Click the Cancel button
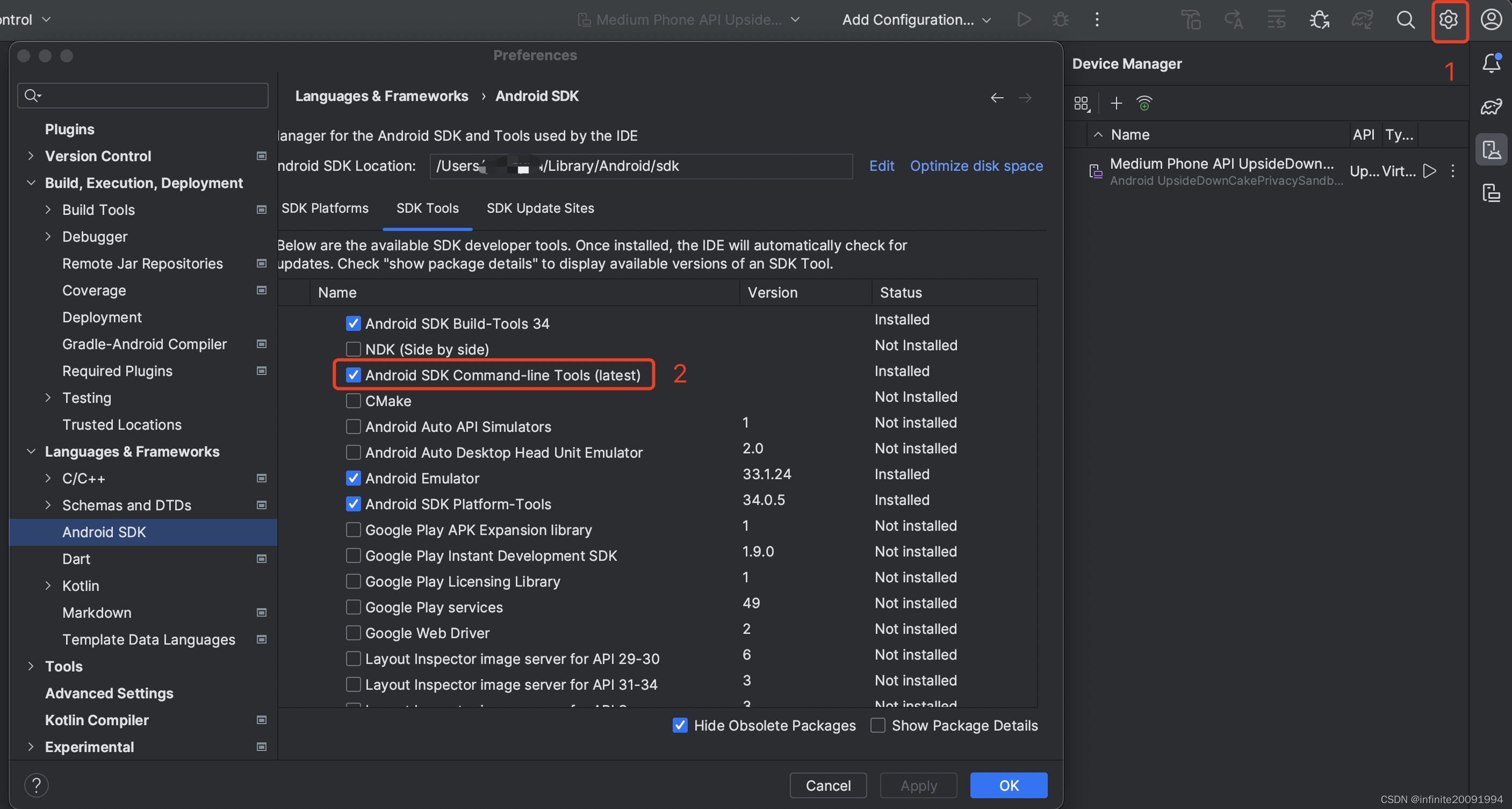The height and width of the screenshot is (809, 1512). (x=827, y=785)
